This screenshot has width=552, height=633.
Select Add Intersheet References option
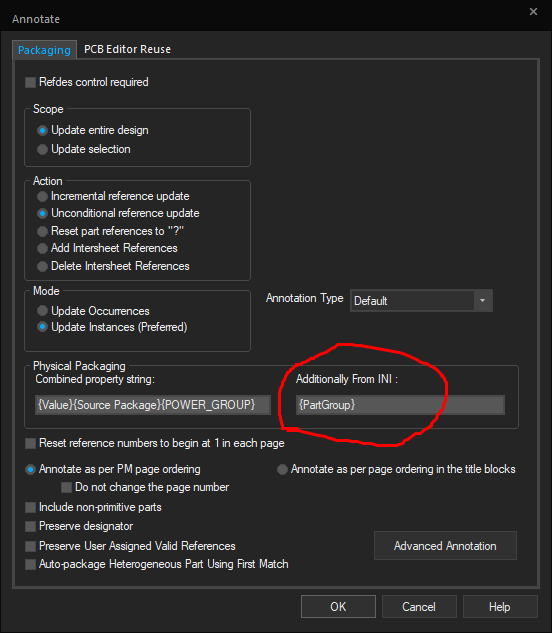click(42, 248)
